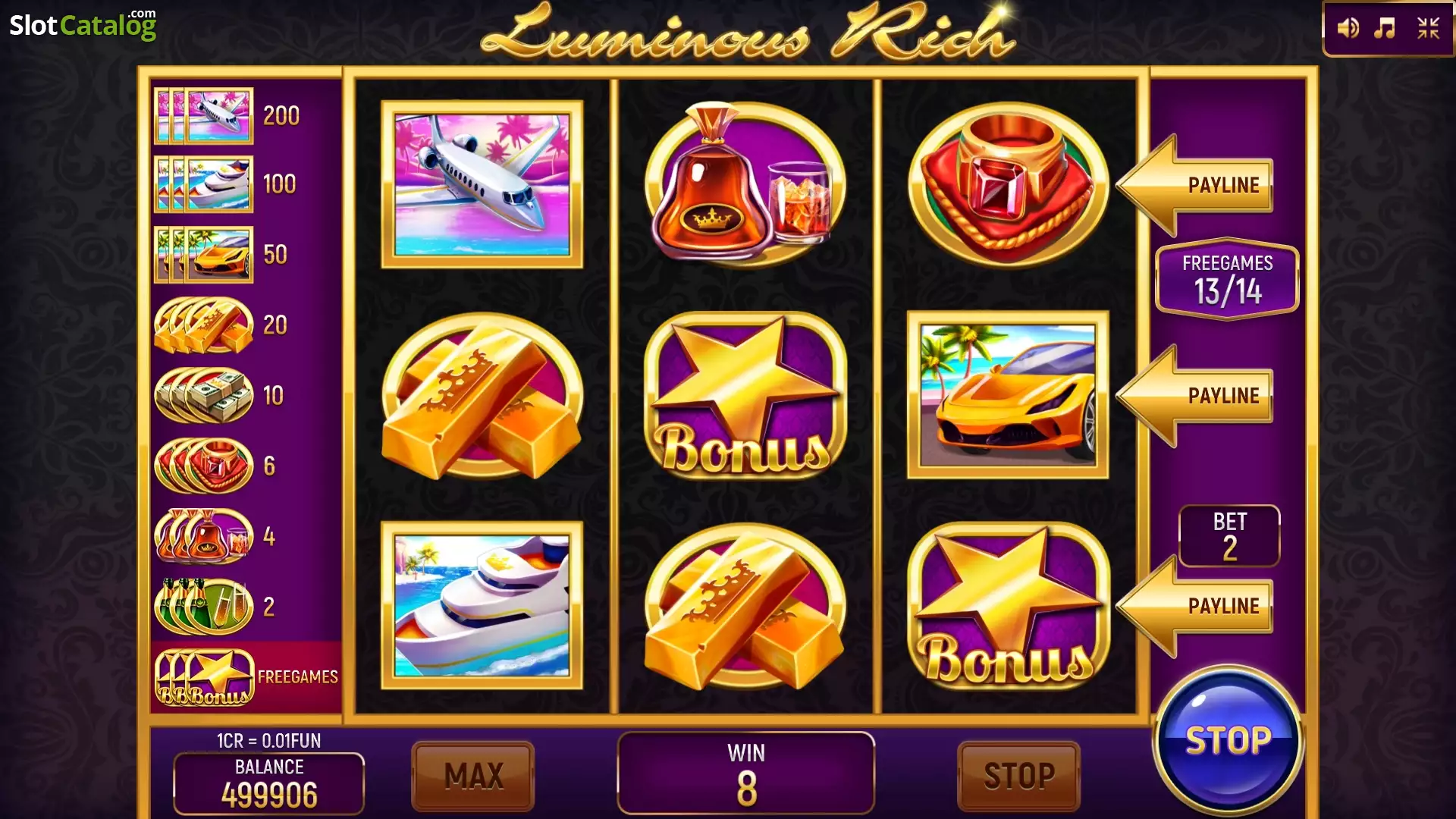This screenshot has width=1456, height=819.
Task: Click the FREEGAMES 13/14 counter badge
Action: coord(1227,280)
